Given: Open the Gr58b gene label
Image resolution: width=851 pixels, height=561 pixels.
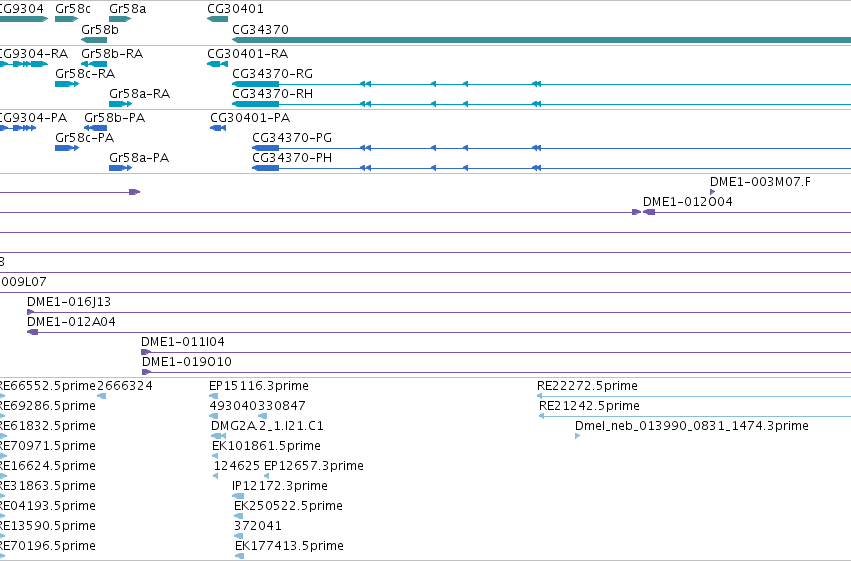Looking at the screenshot, I should pos(100,30).
